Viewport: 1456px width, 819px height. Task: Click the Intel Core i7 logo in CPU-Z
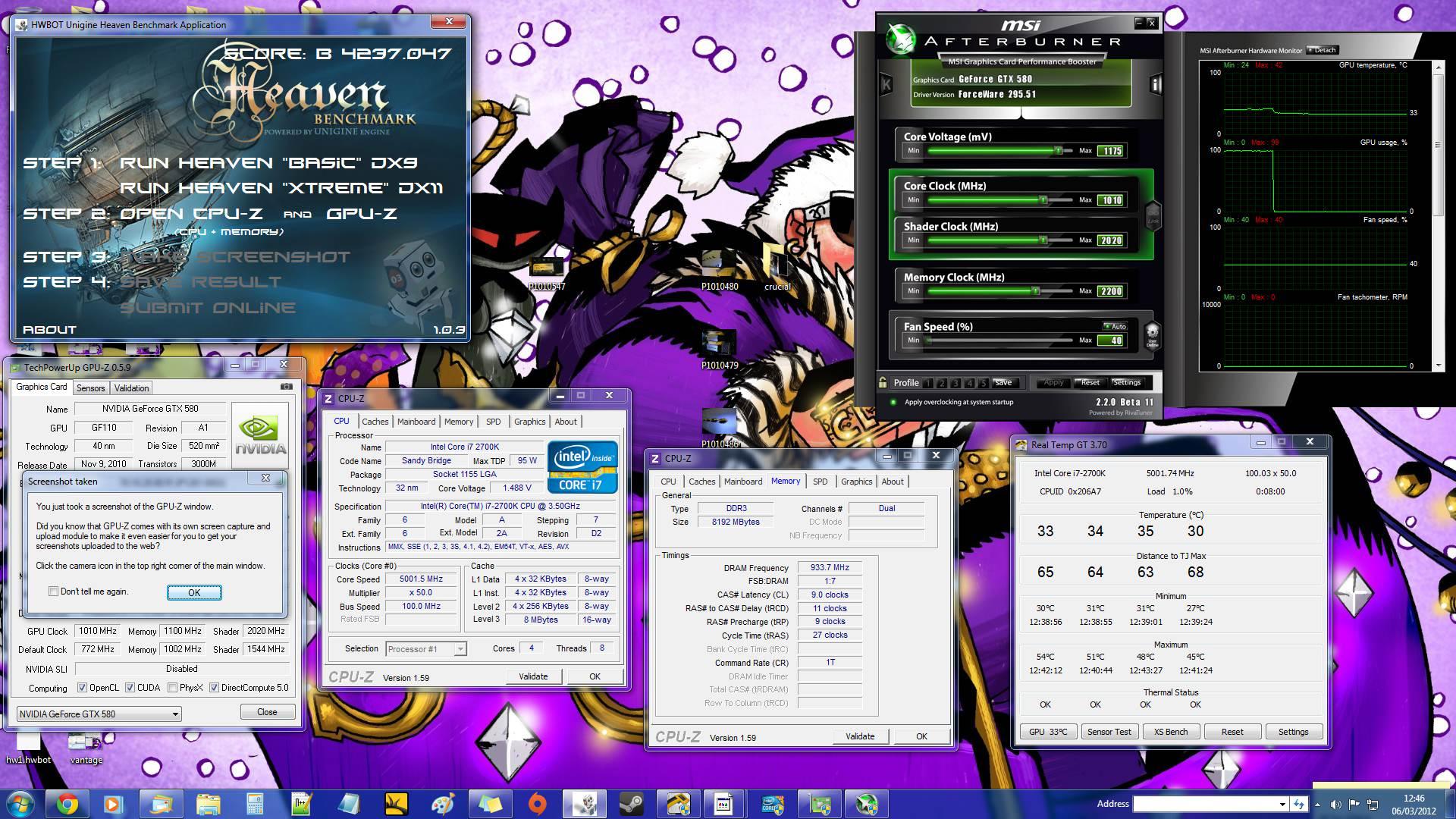point(582,466)
